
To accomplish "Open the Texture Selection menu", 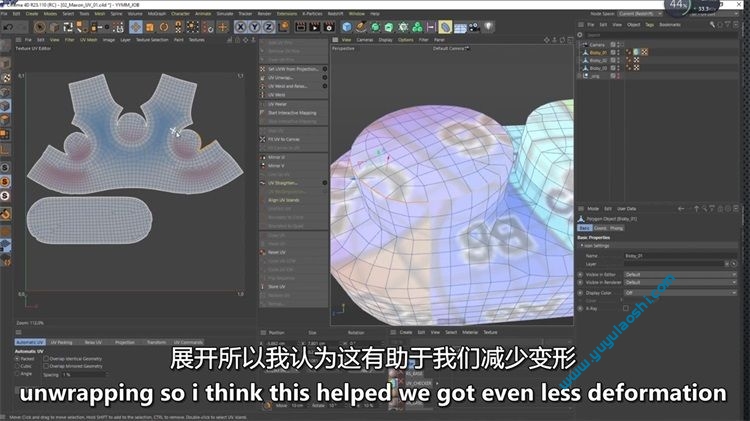I will pos(152,40).
